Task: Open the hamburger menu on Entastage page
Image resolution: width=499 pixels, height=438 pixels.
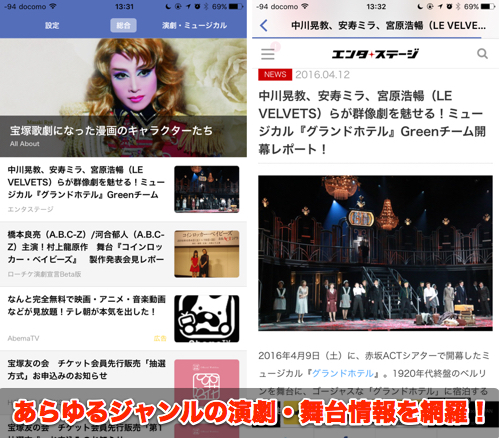Action: point(268,54)
